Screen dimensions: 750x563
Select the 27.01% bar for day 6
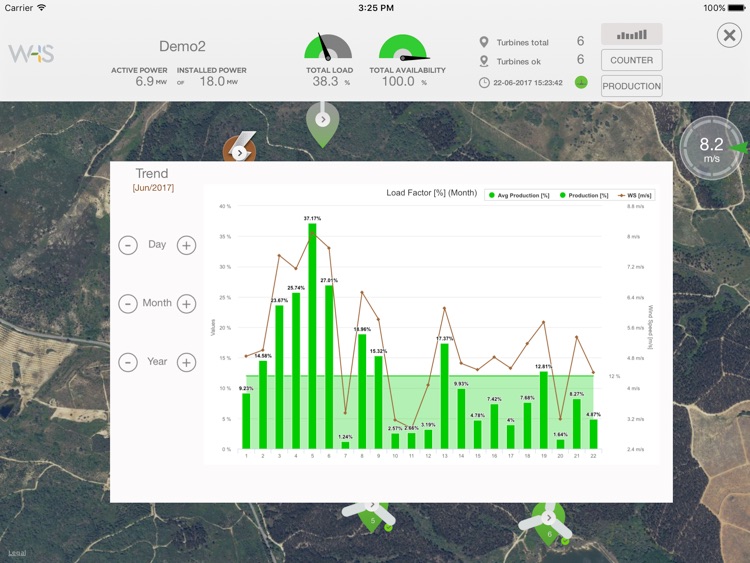click(x=329, y=367)
